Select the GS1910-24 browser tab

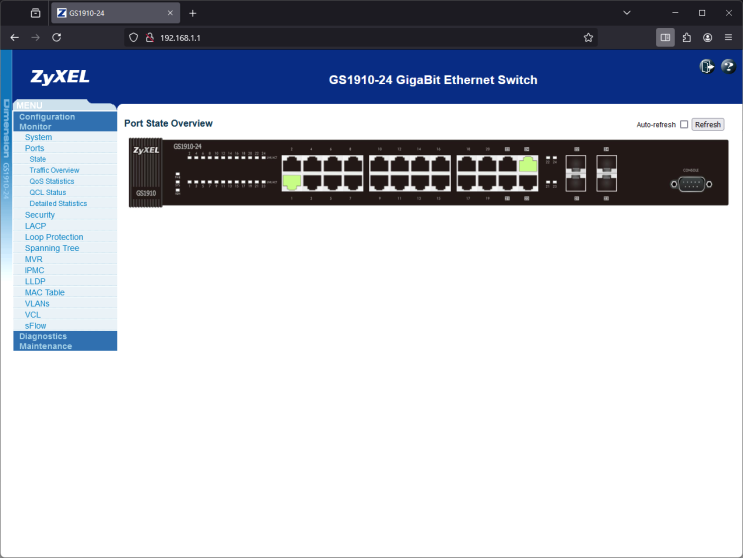tap(115, 13)
